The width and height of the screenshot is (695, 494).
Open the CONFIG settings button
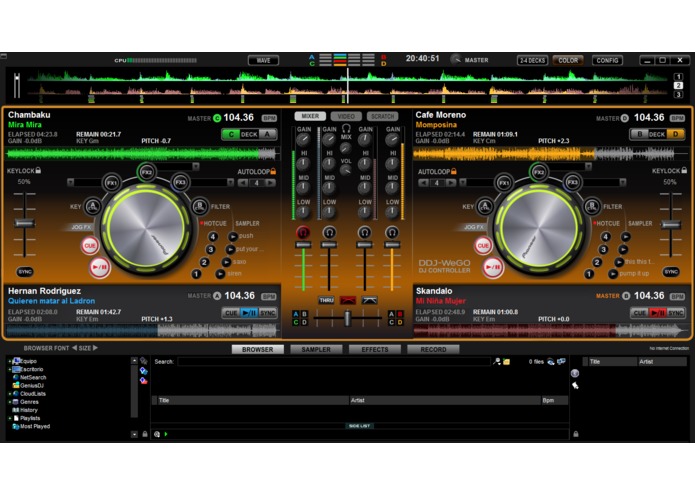pos(607,60)
